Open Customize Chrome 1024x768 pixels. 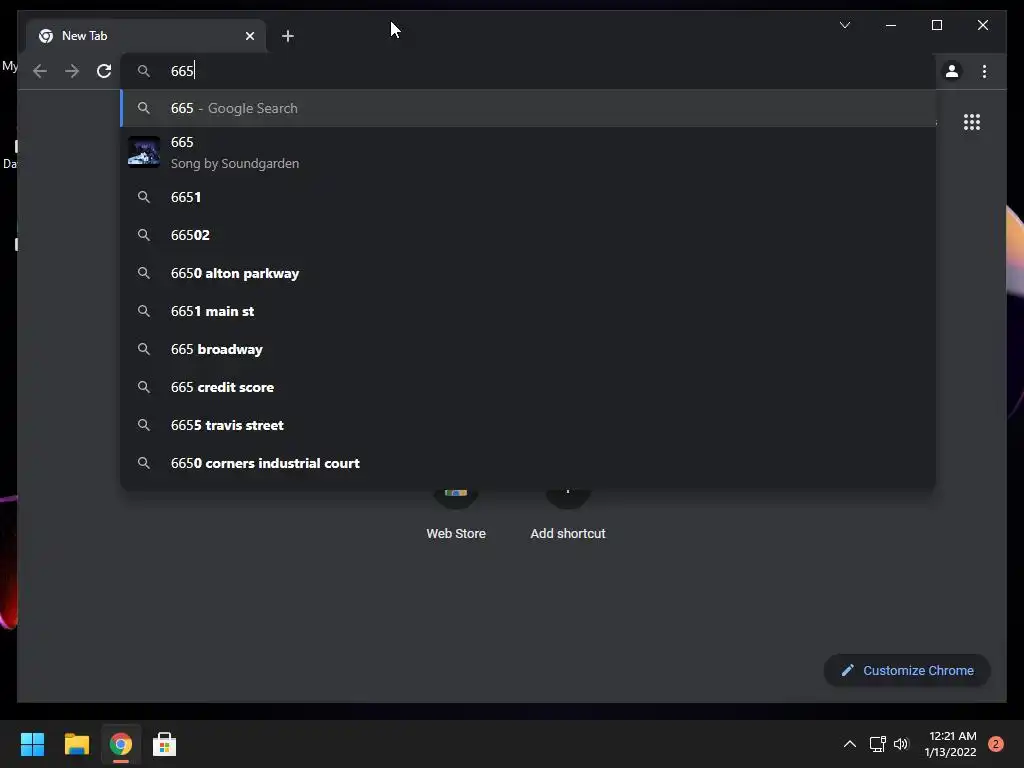click(x=907, y=671)
